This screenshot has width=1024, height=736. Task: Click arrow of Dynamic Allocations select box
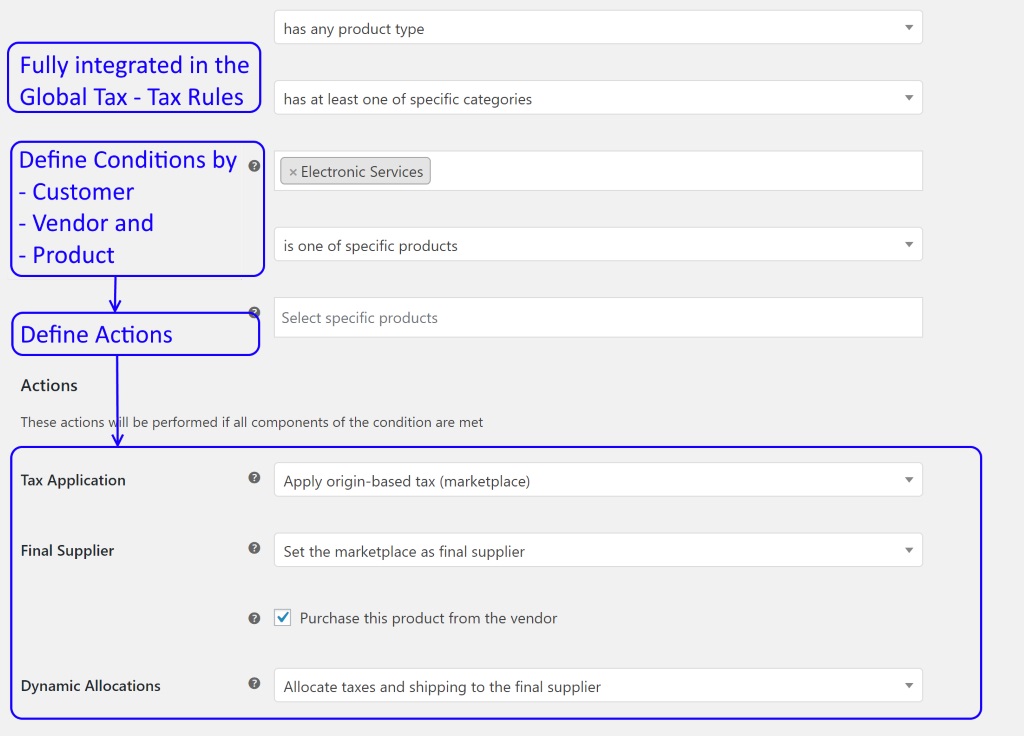click(x=908, y=686)
